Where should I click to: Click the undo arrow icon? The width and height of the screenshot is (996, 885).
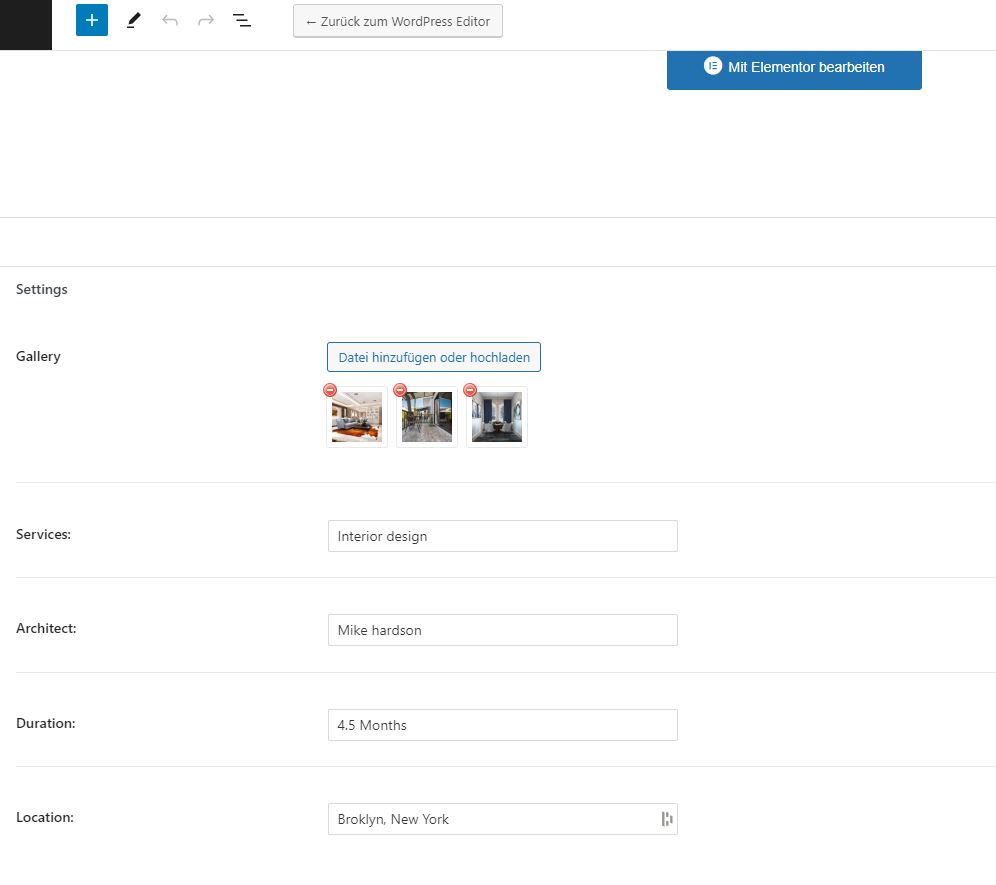170,20
